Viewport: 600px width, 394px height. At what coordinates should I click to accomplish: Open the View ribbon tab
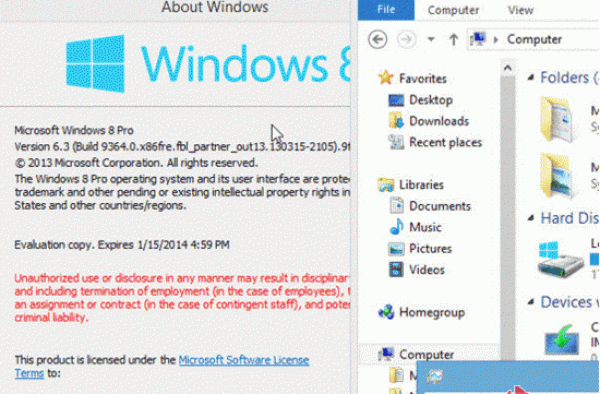click(520, 10)
